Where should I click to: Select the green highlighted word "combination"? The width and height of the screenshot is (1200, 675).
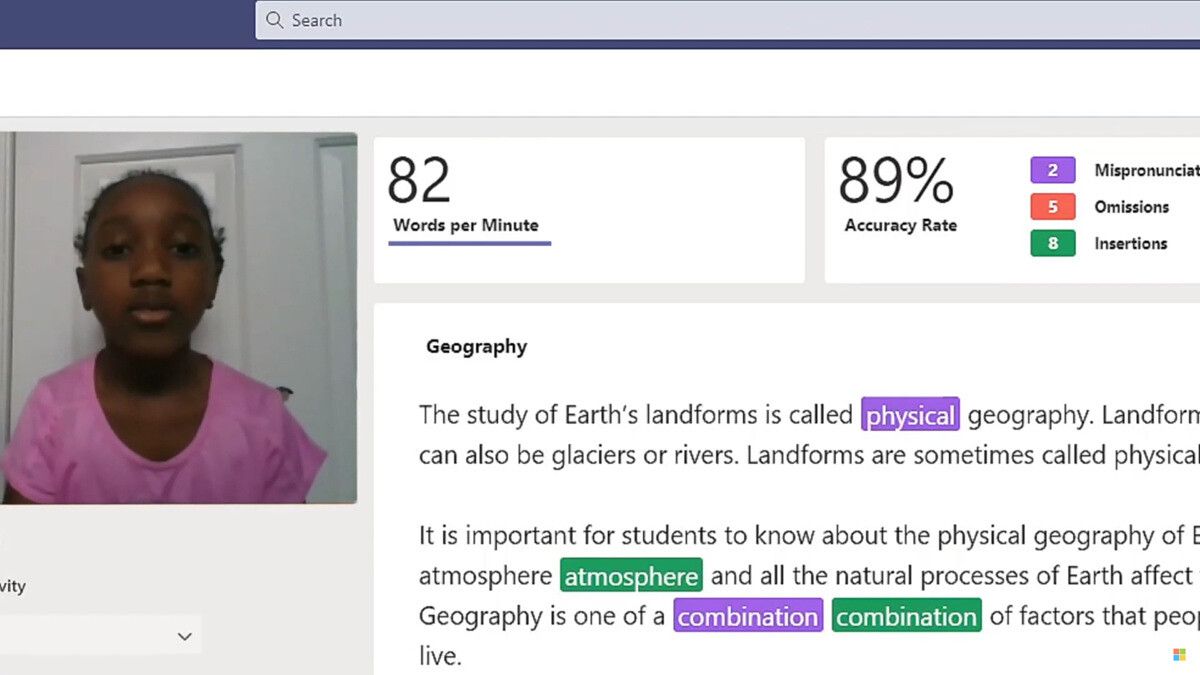906,616
